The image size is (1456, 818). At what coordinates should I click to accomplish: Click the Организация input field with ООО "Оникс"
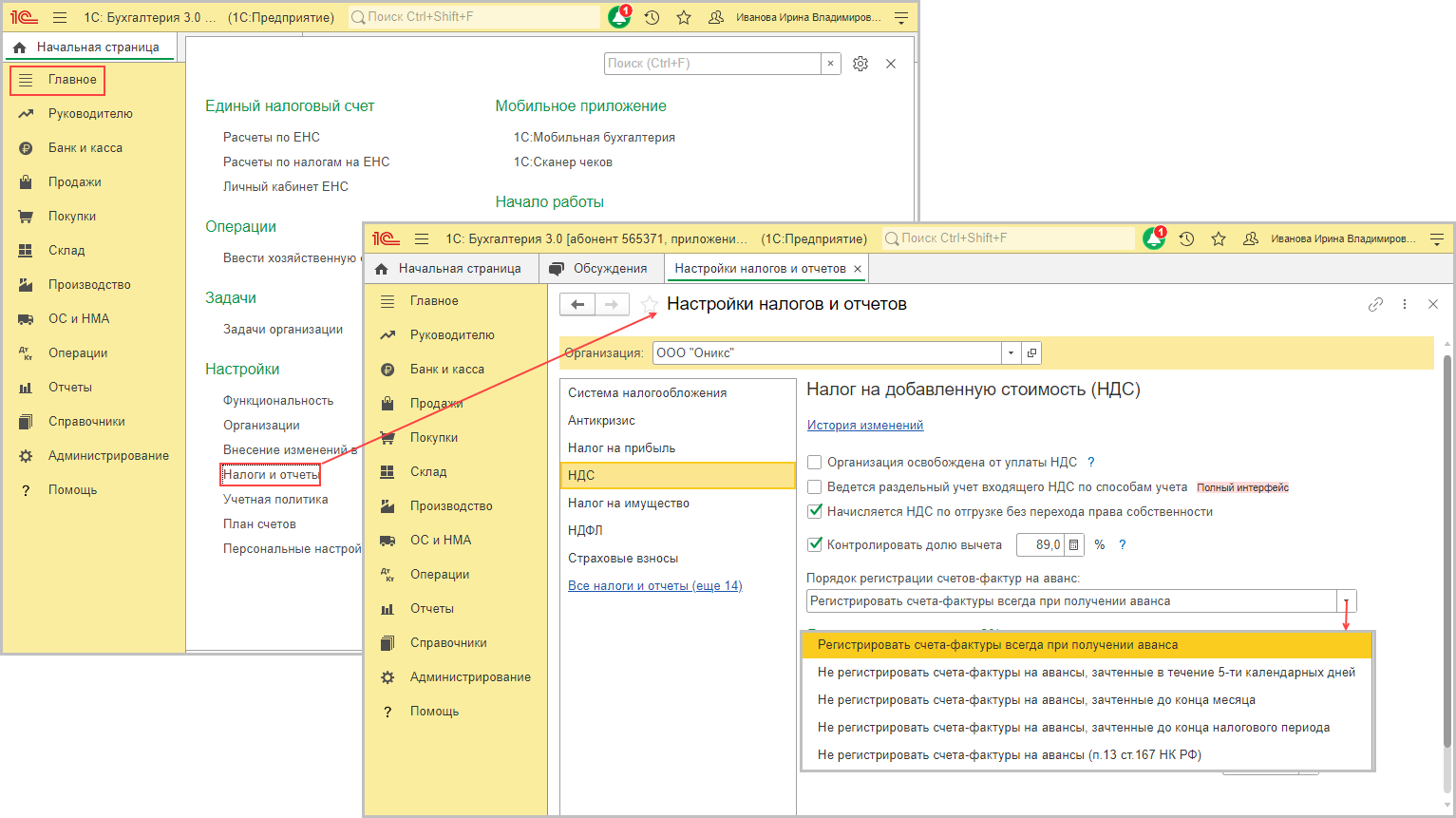click(827, 353)
